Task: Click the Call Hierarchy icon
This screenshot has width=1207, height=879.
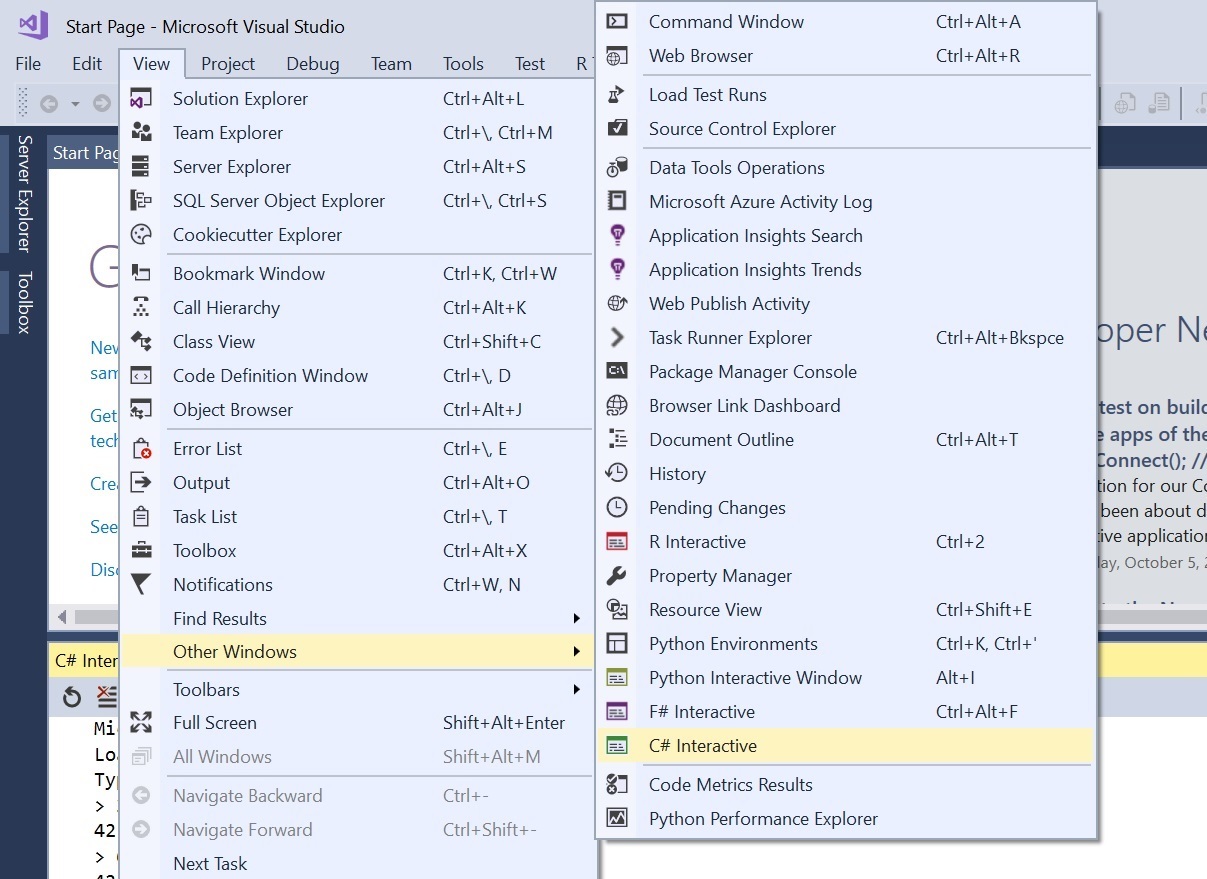Action: (x=141, y=308)
